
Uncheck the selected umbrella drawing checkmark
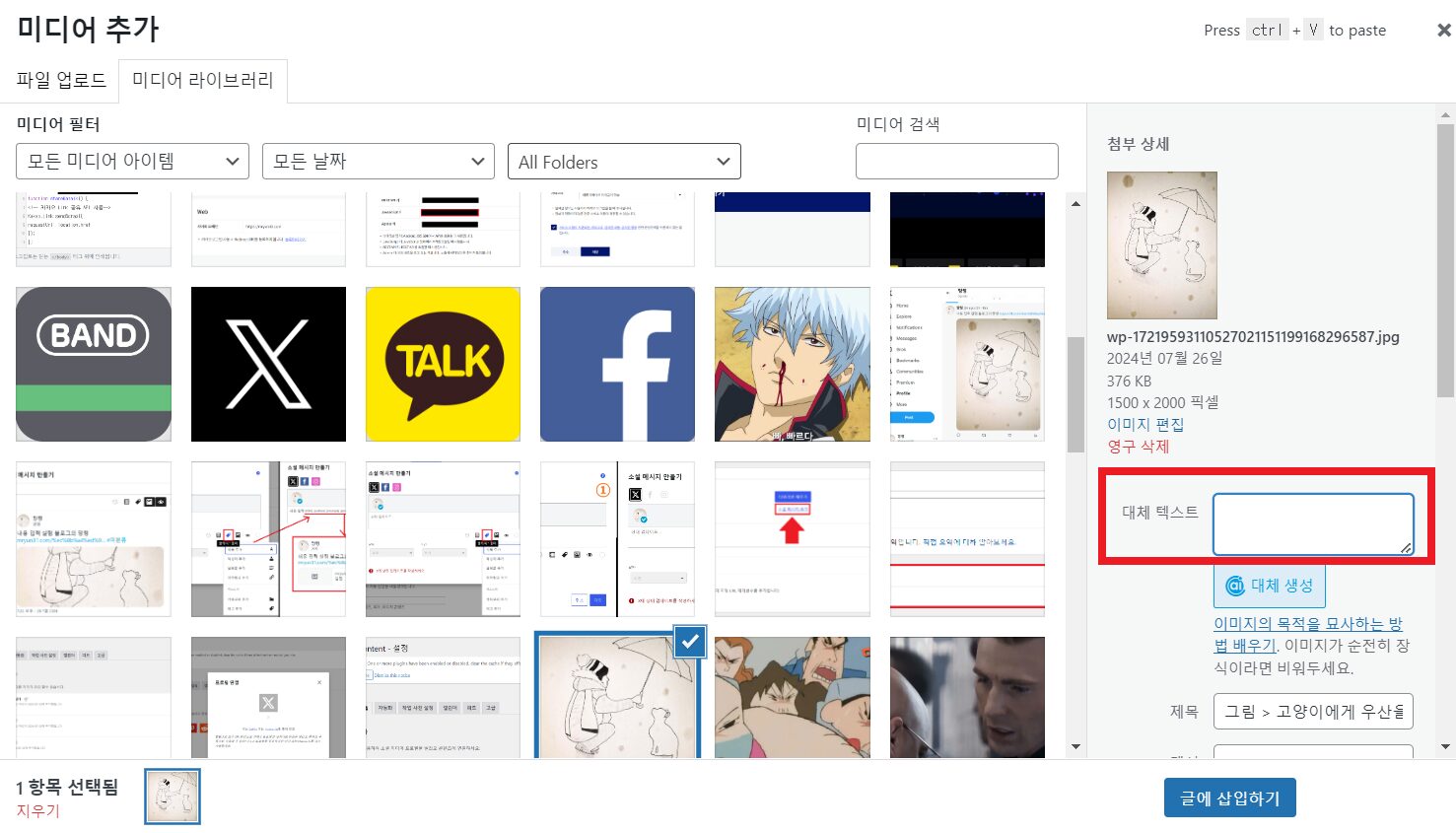(x=690, y=642)
